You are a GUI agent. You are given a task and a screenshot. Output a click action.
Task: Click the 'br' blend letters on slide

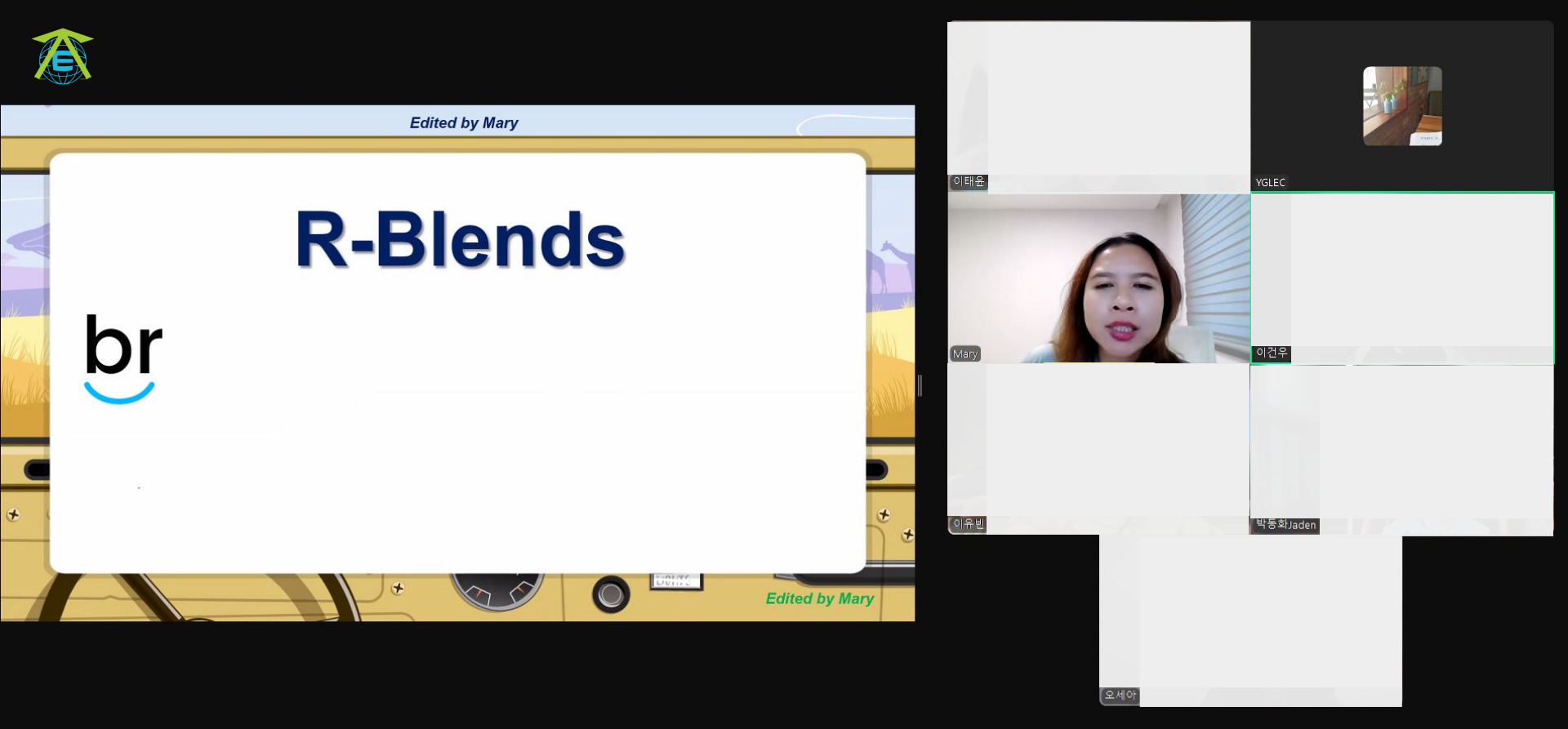[x=123, y=344]
